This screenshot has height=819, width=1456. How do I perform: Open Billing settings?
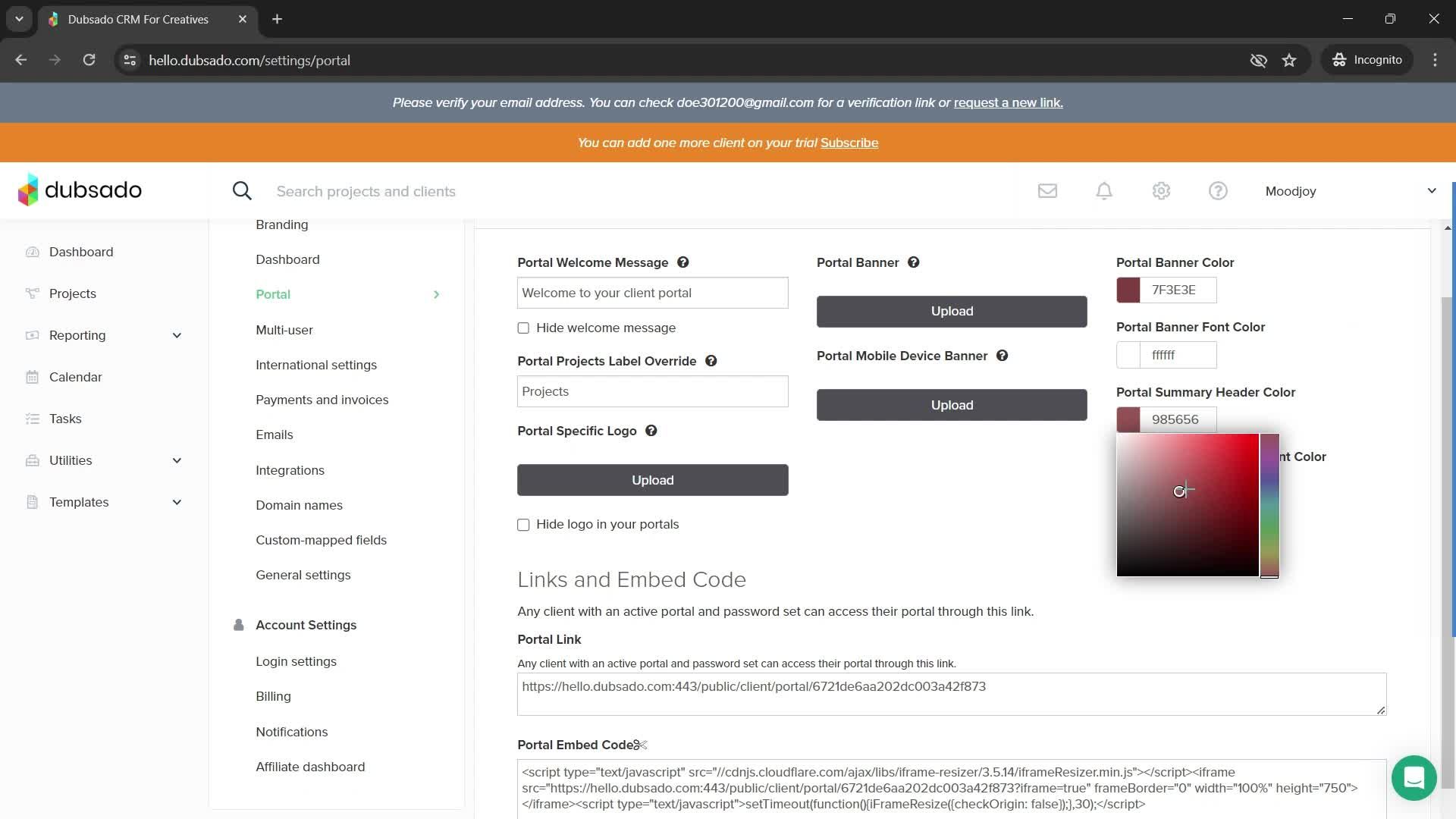[x=274, y=696]
